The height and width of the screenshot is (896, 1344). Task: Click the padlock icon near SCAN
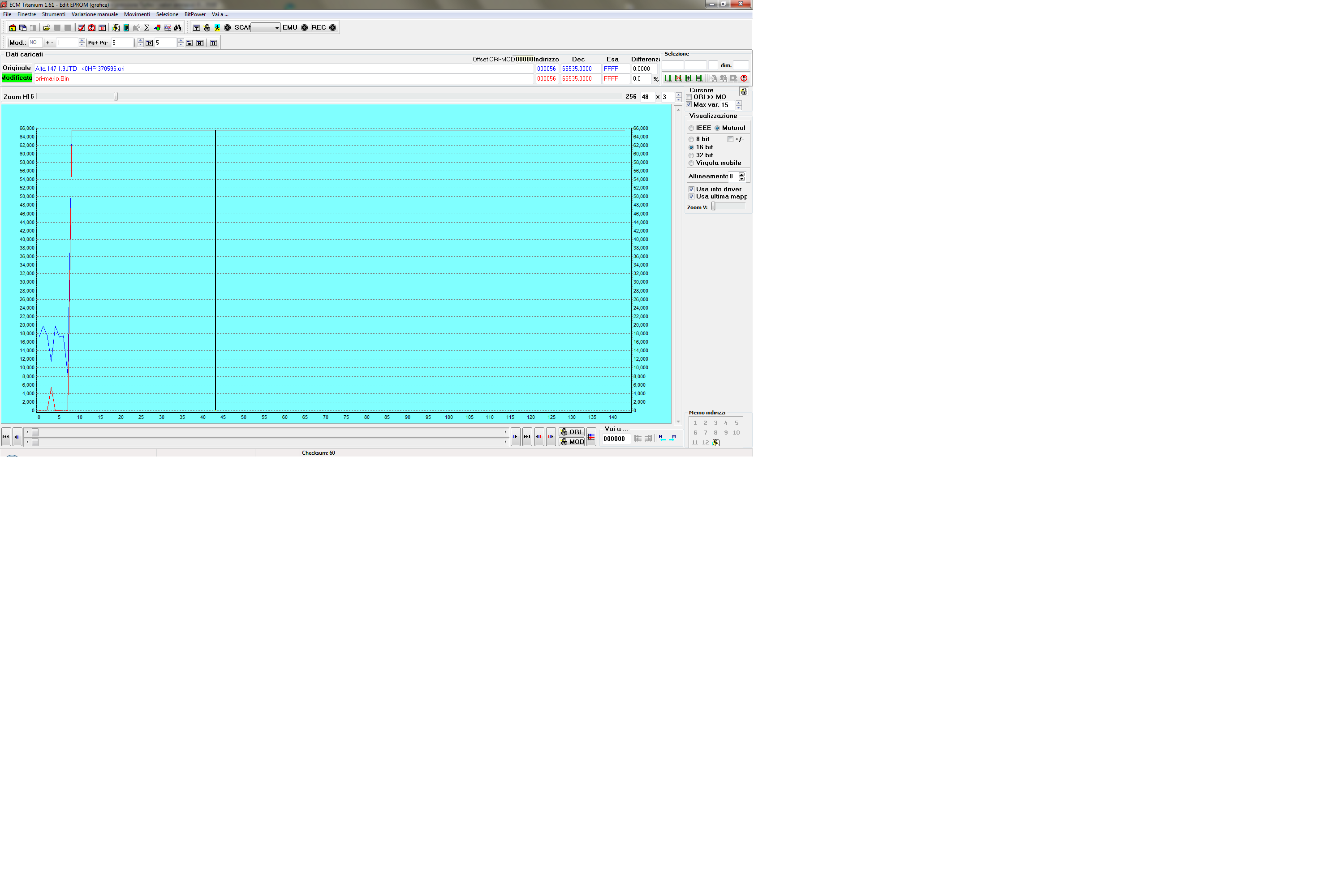tap(207, 27)
